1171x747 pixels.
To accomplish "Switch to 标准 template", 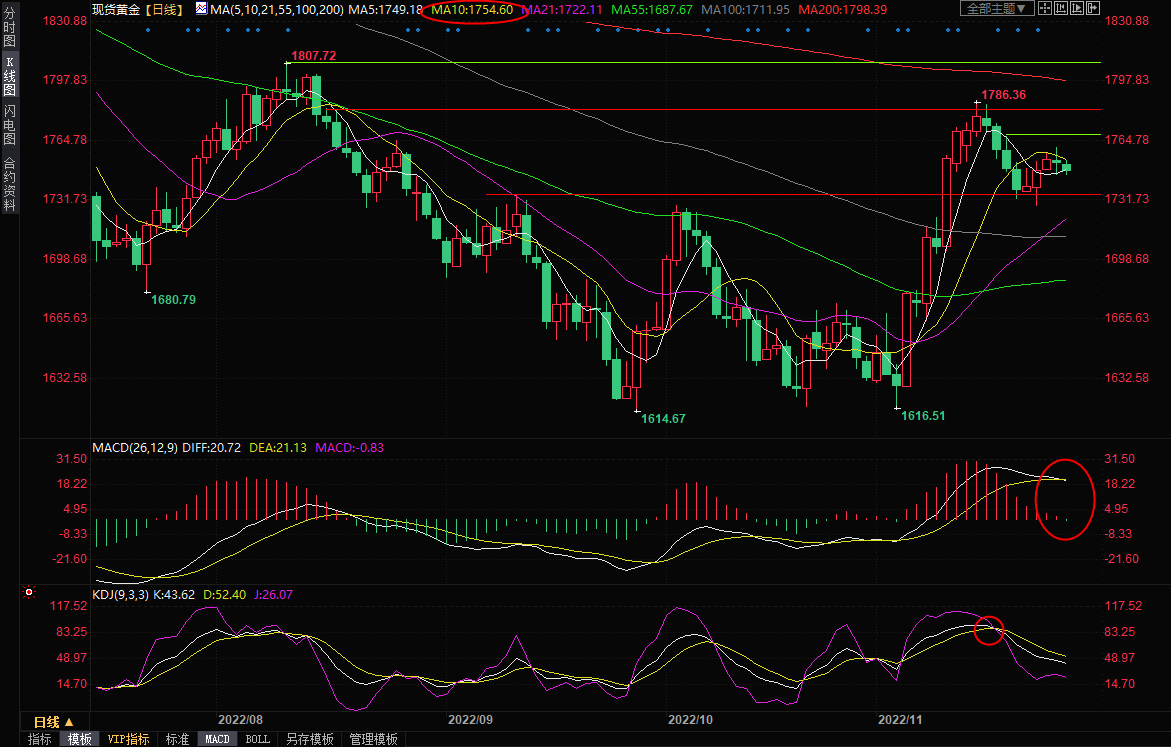I will coord(177,739).
